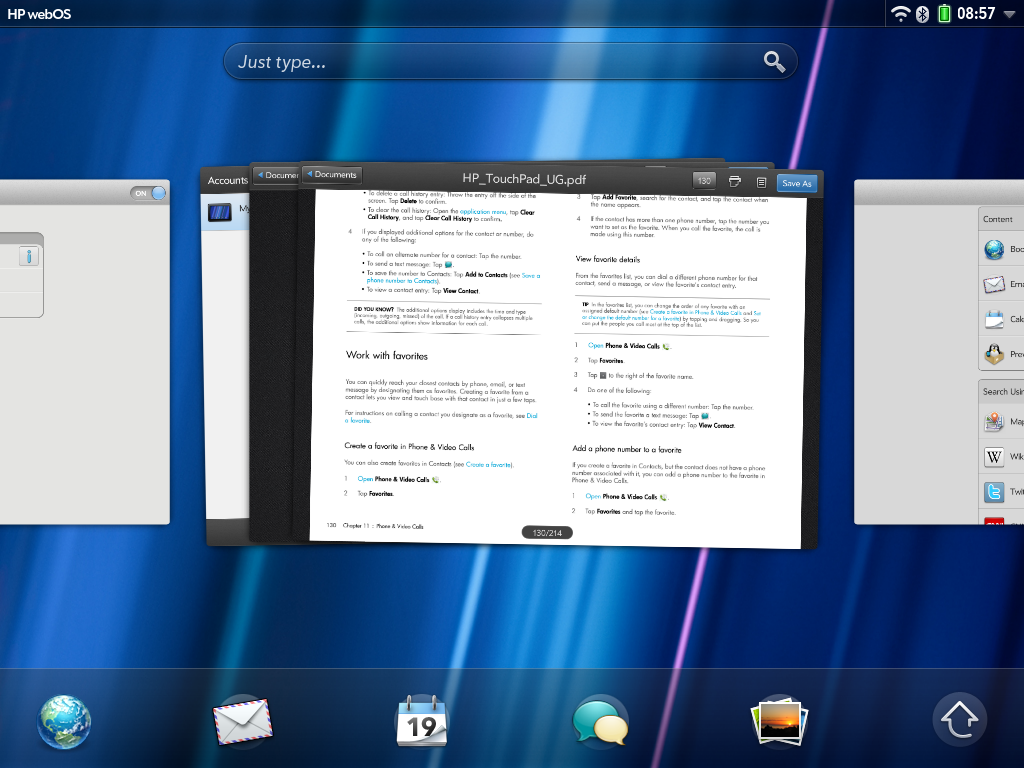Image resolution: width=1024 pixels, height=768 pixels.
Task: Tap the print icon in the PDF toolbar
Action: tap(735, 182)
